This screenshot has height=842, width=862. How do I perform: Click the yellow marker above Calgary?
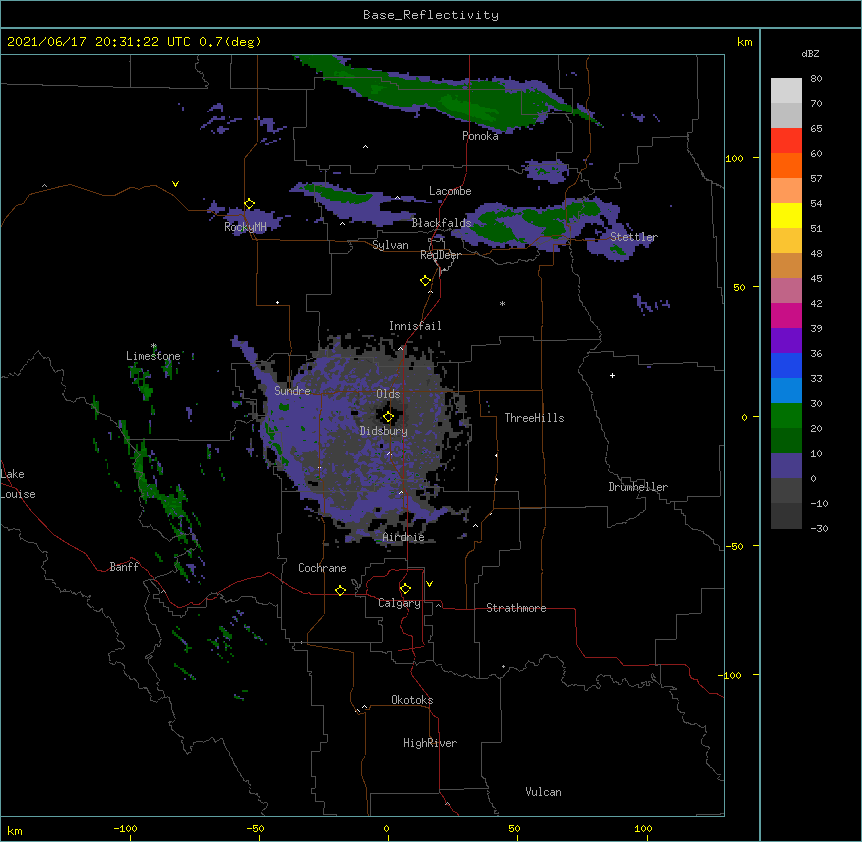click(405, 589)
